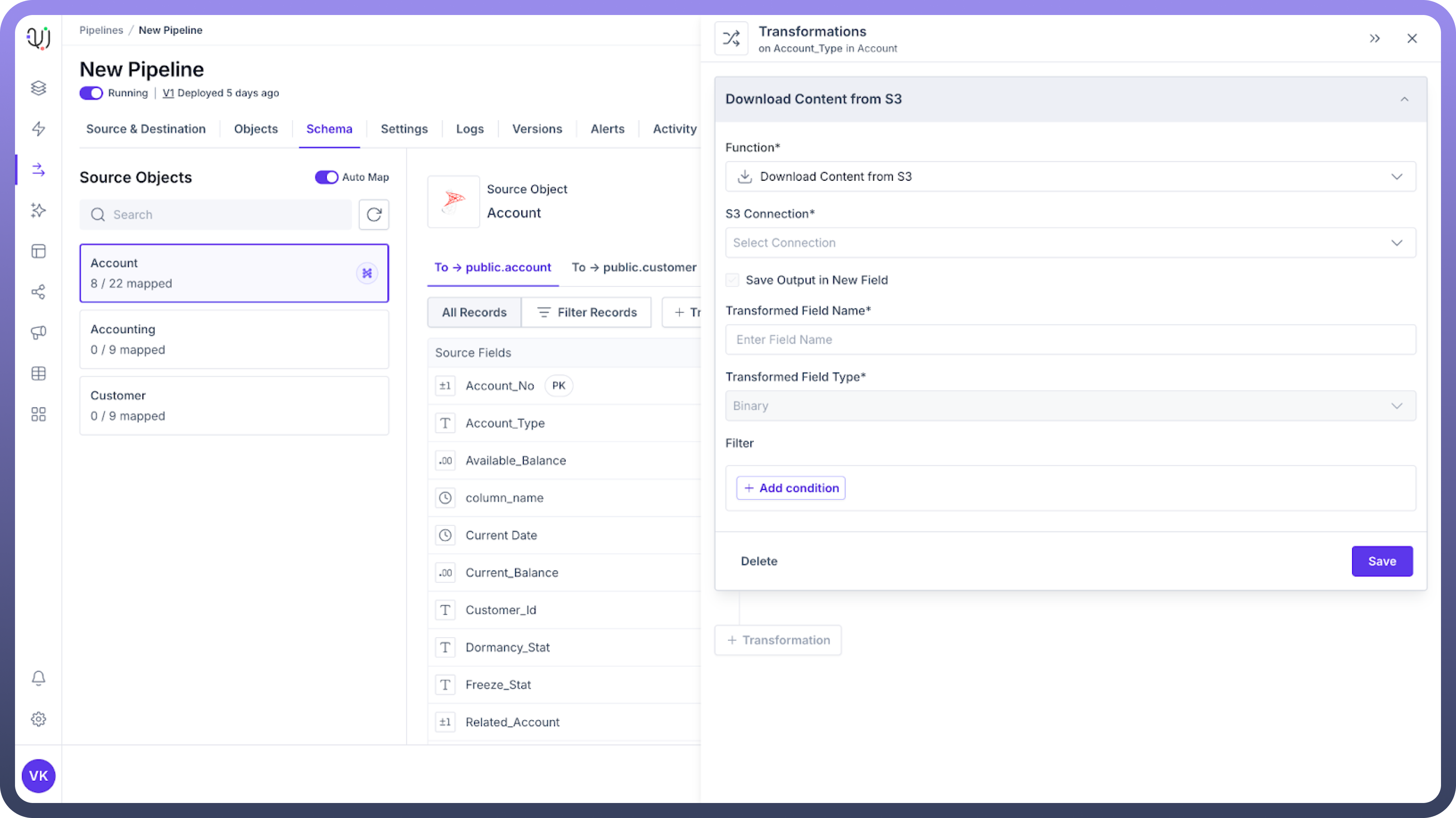Open the Function dropdown
1456x818 pixels.
click(1071, 176)
